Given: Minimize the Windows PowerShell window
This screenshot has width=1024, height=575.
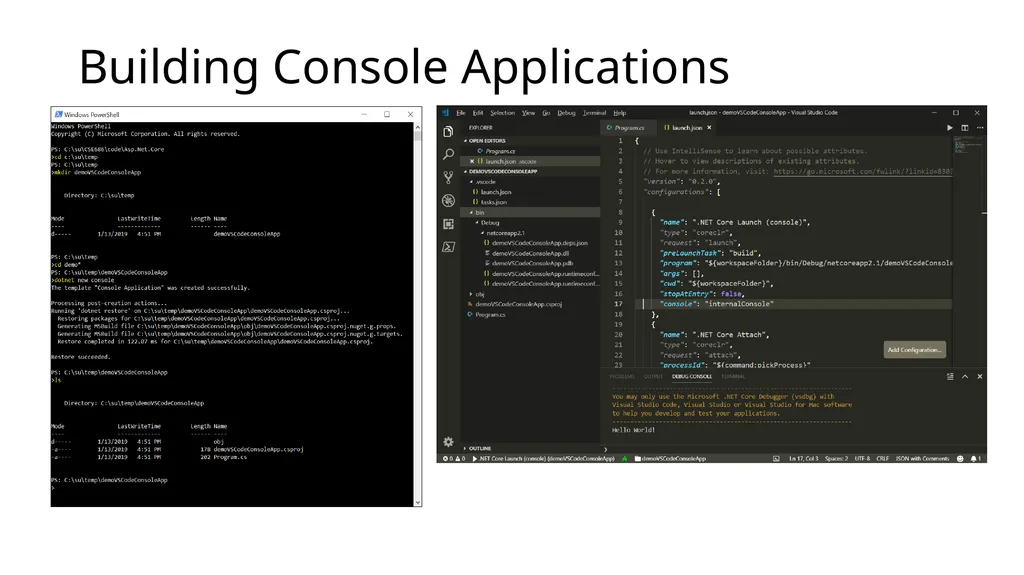Looking at the screenshot, I should coord(364,114).
